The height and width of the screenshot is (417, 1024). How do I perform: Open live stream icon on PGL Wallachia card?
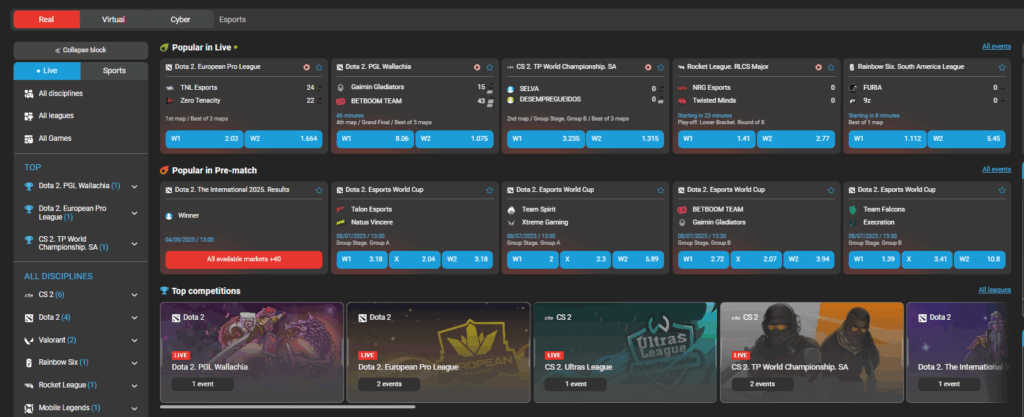pos(477,67)
